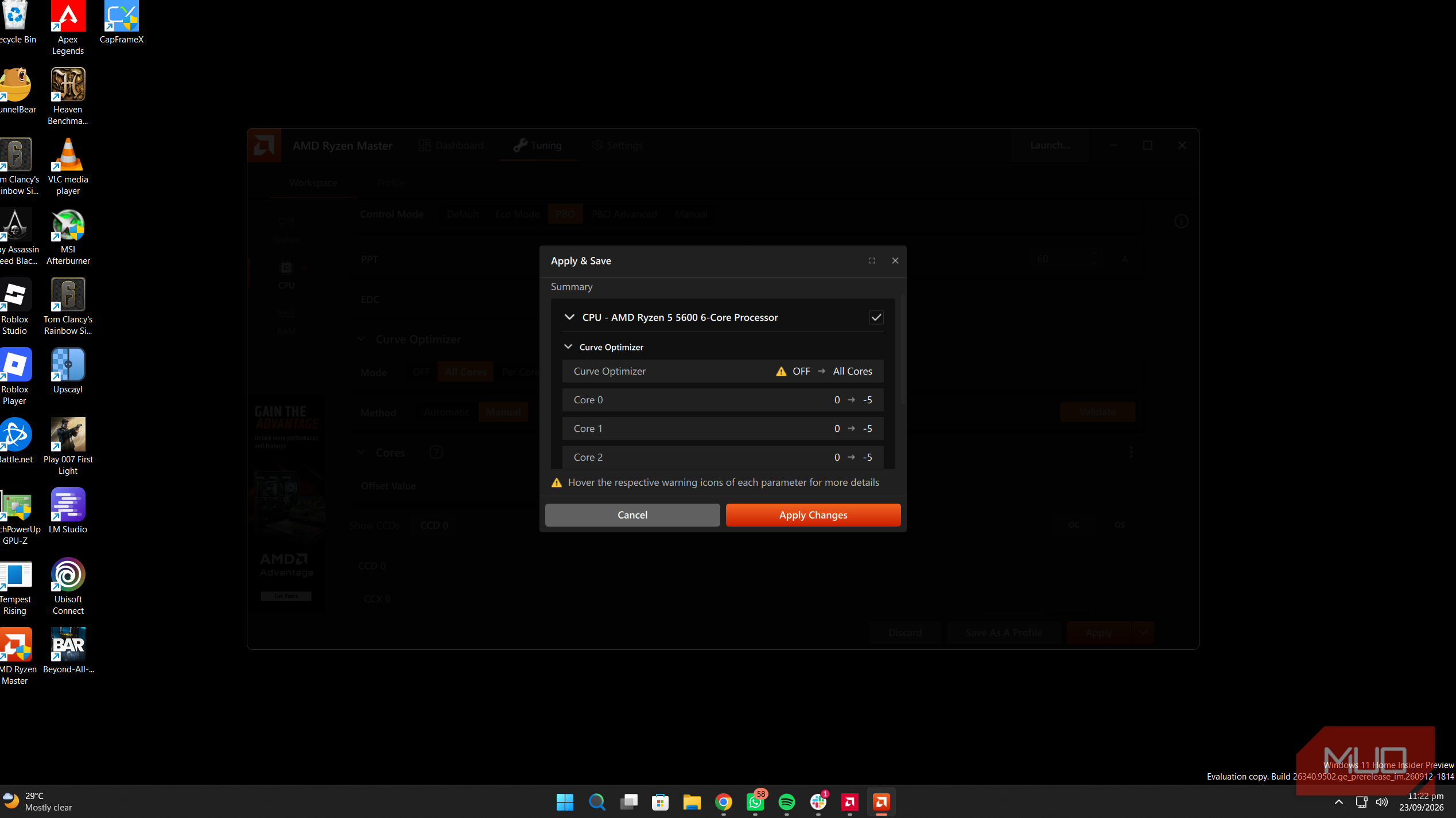The height and width of the screenshot is (818, 1456).
Task: Select the Core 2 summary row
Action: [723, 457]
